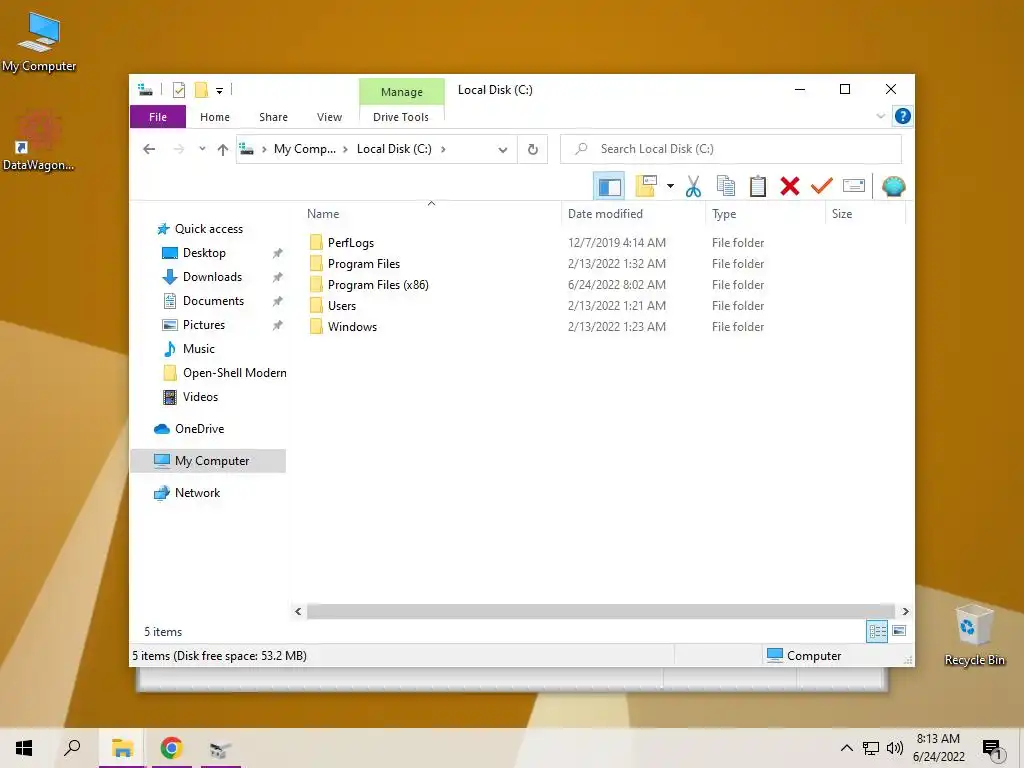Sort by Date modified column header
The image size is (1024, 768).
[x=633, y=214]
